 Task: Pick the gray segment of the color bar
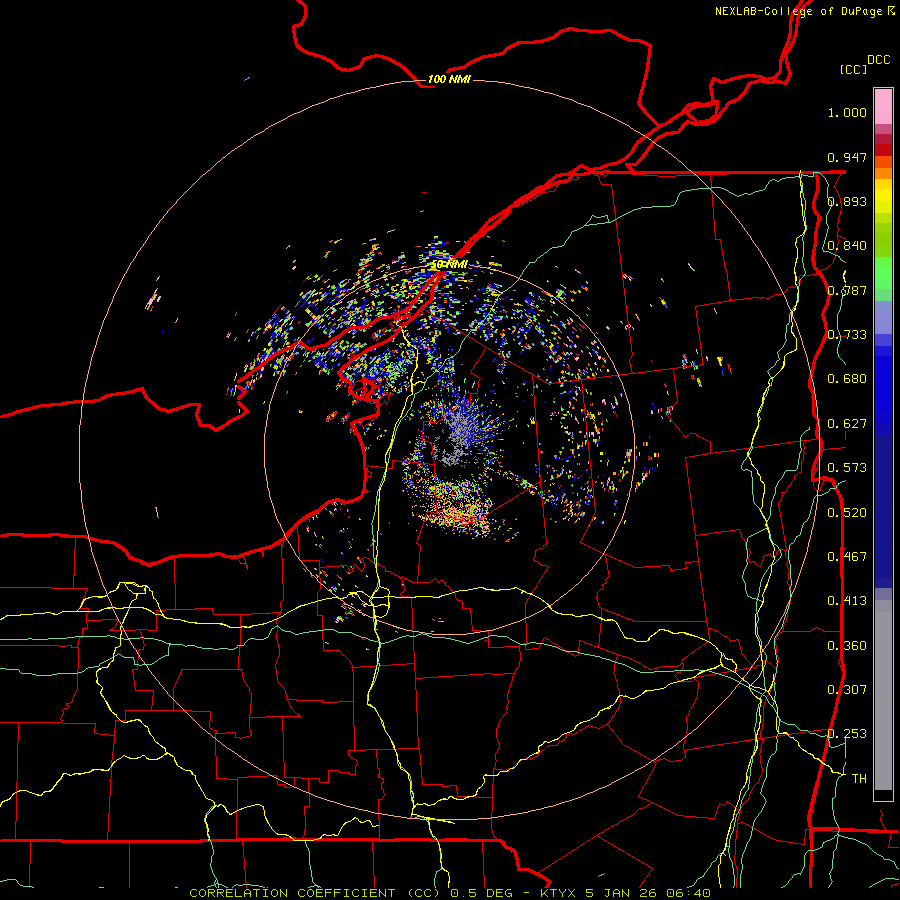[883, 695]
